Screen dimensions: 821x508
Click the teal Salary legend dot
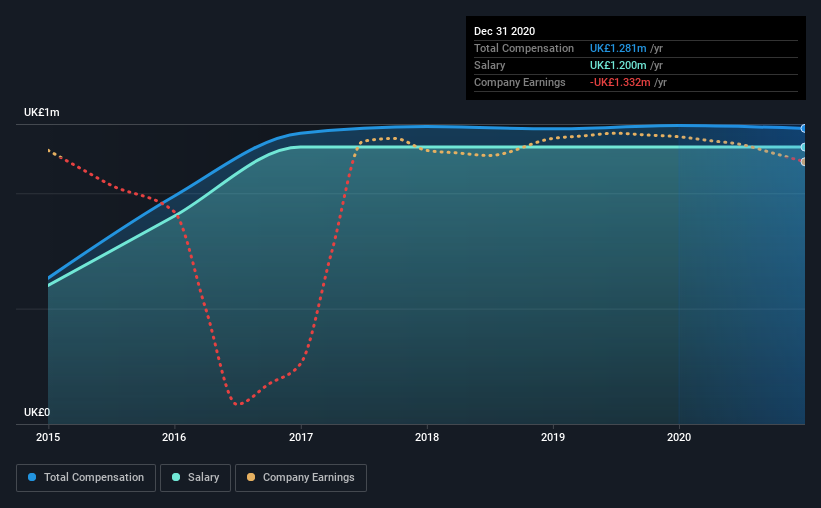[176, 477]
